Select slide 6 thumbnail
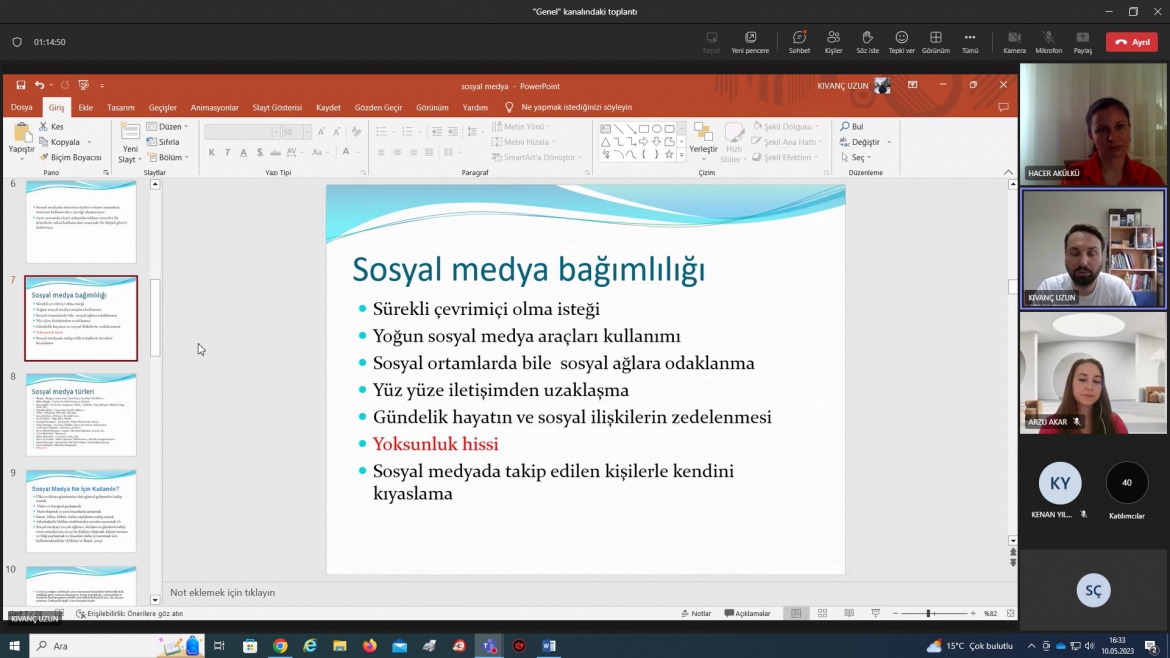The height and width of the screenshot is (658, 1170). [x=81, y=222]
